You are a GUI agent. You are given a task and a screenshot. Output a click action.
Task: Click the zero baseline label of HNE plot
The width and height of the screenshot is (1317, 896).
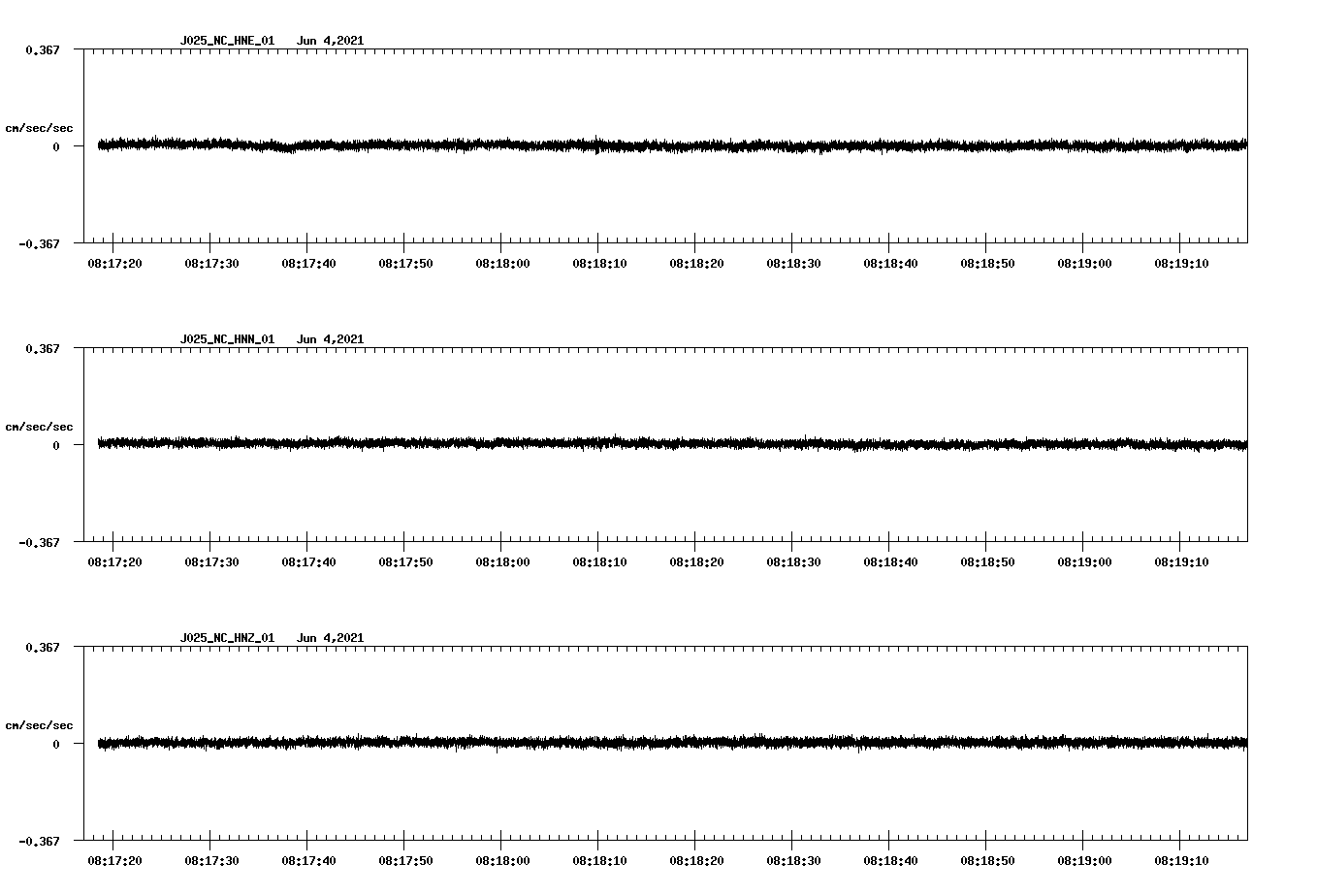click(56, 146)
